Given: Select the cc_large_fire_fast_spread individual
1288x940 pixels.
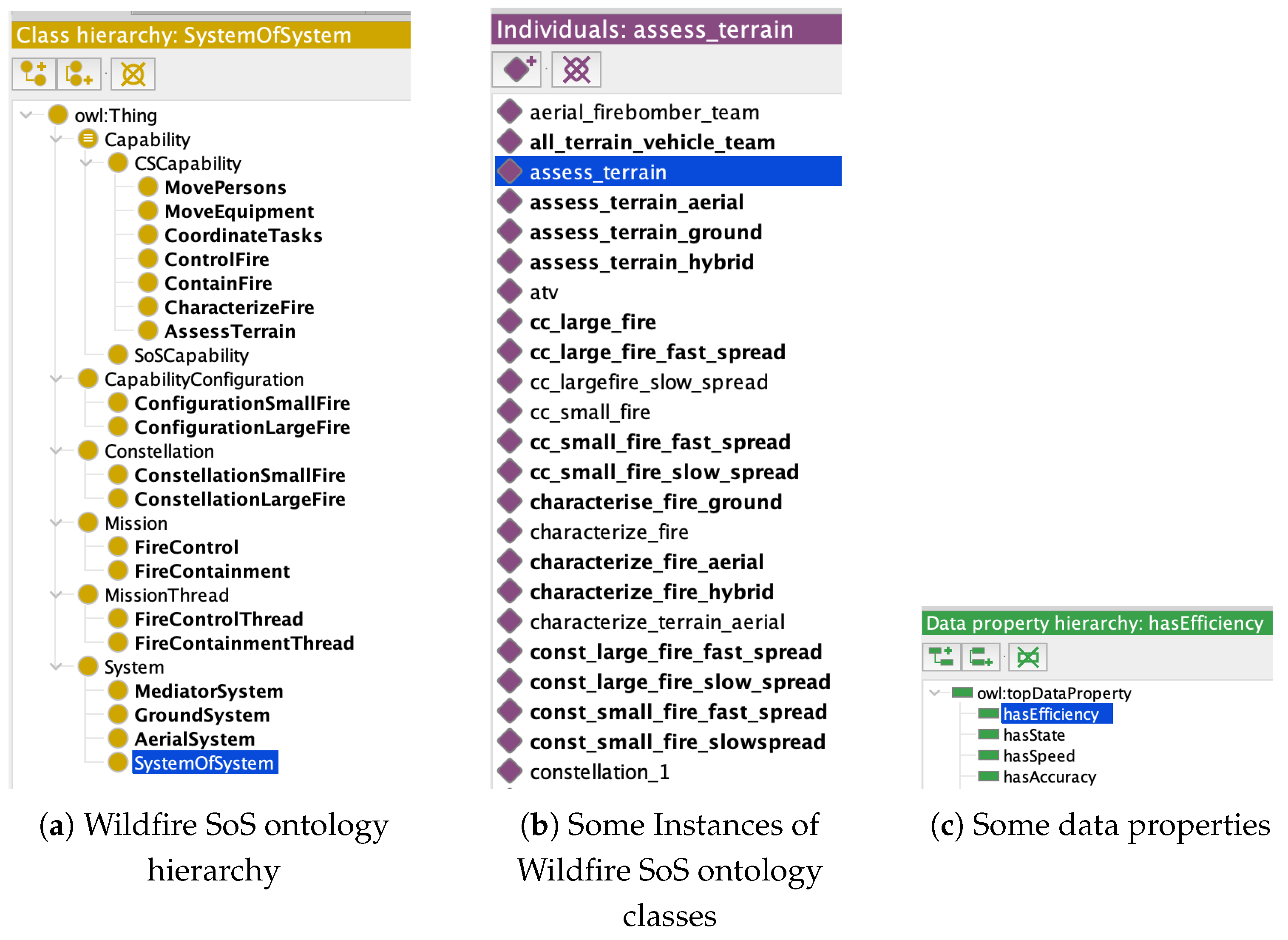Looking at the screenshot, I should coord(657,352).
